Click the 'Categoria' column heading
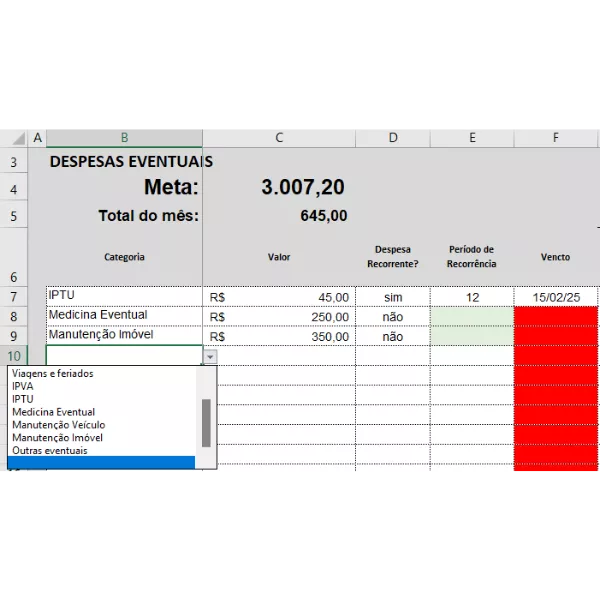The height and width of the screenshot is (600, 600). coord(124,257)
